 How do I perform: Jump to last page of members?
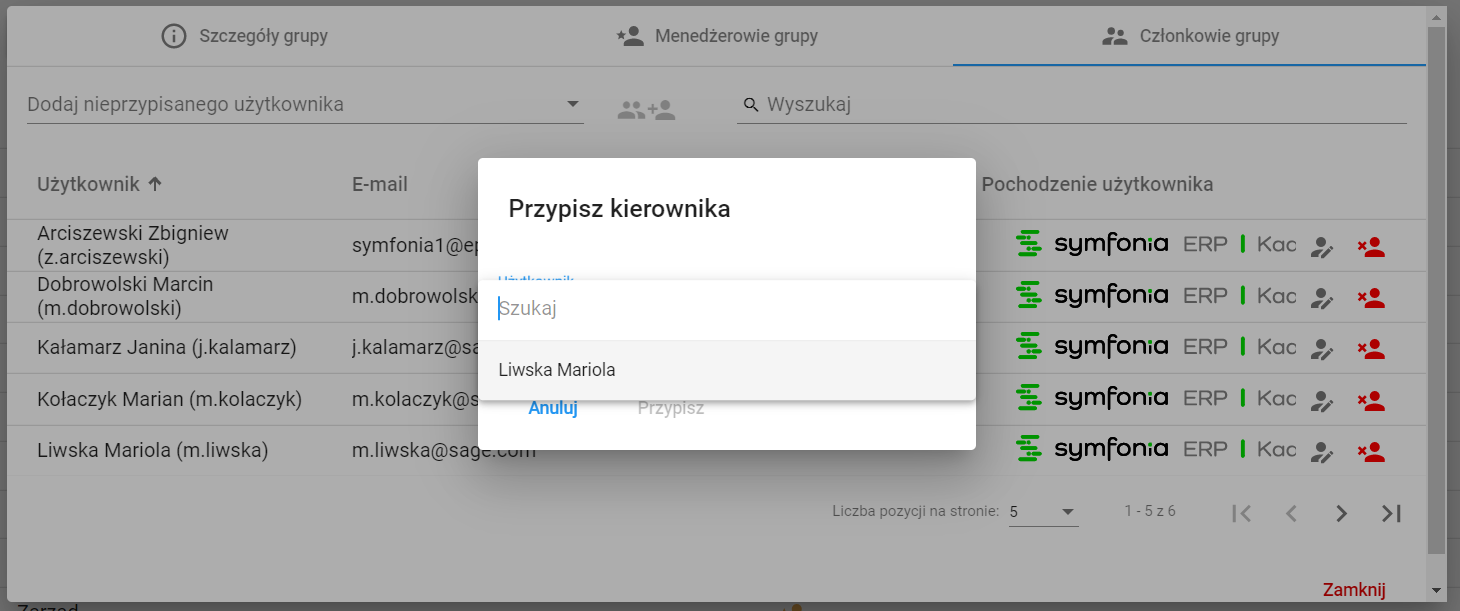(1391, 513)
